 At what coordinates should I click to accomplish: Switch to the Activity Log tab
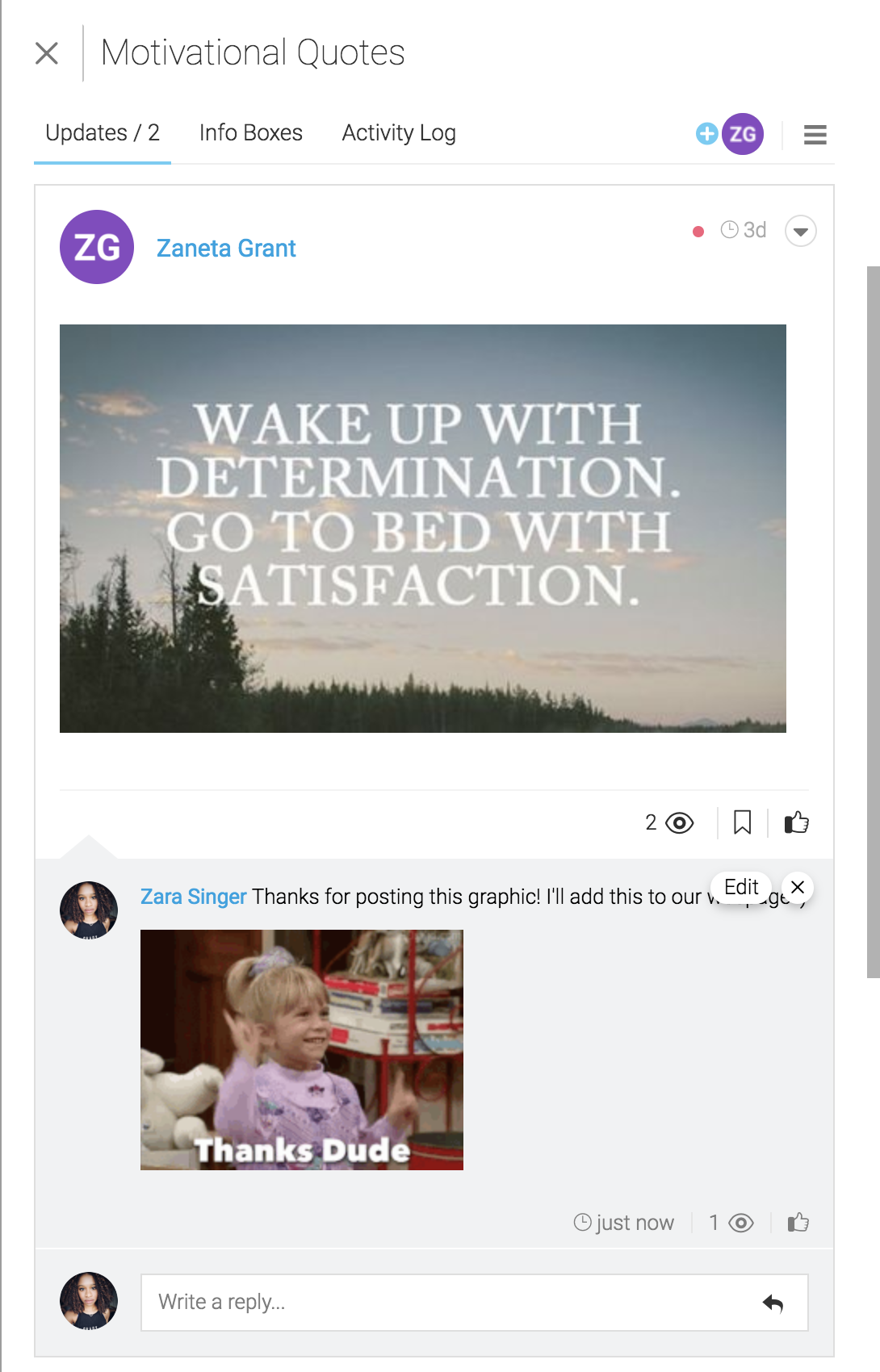[399, 132]
